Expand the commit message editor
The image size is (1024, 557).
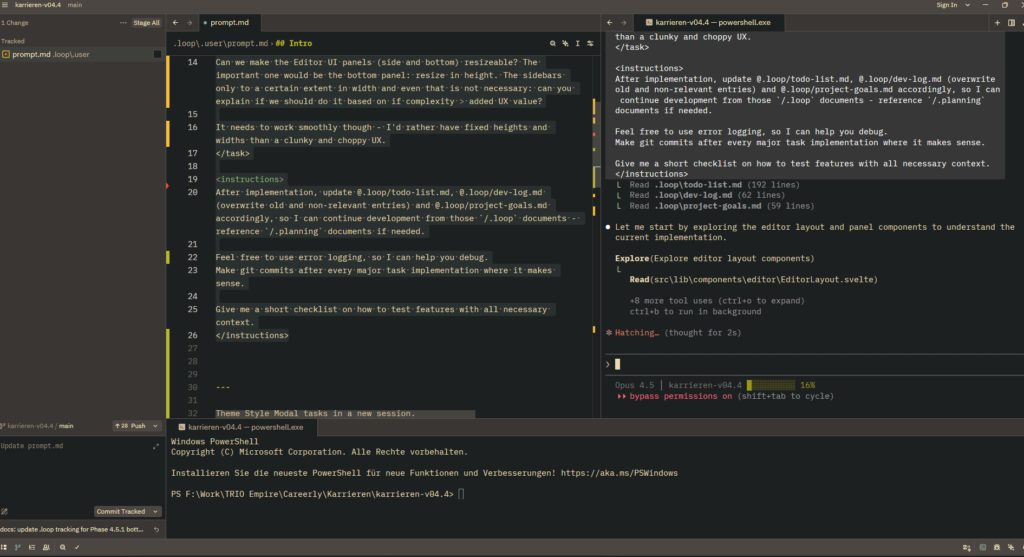pyautogui.click(x=155, y=446)
